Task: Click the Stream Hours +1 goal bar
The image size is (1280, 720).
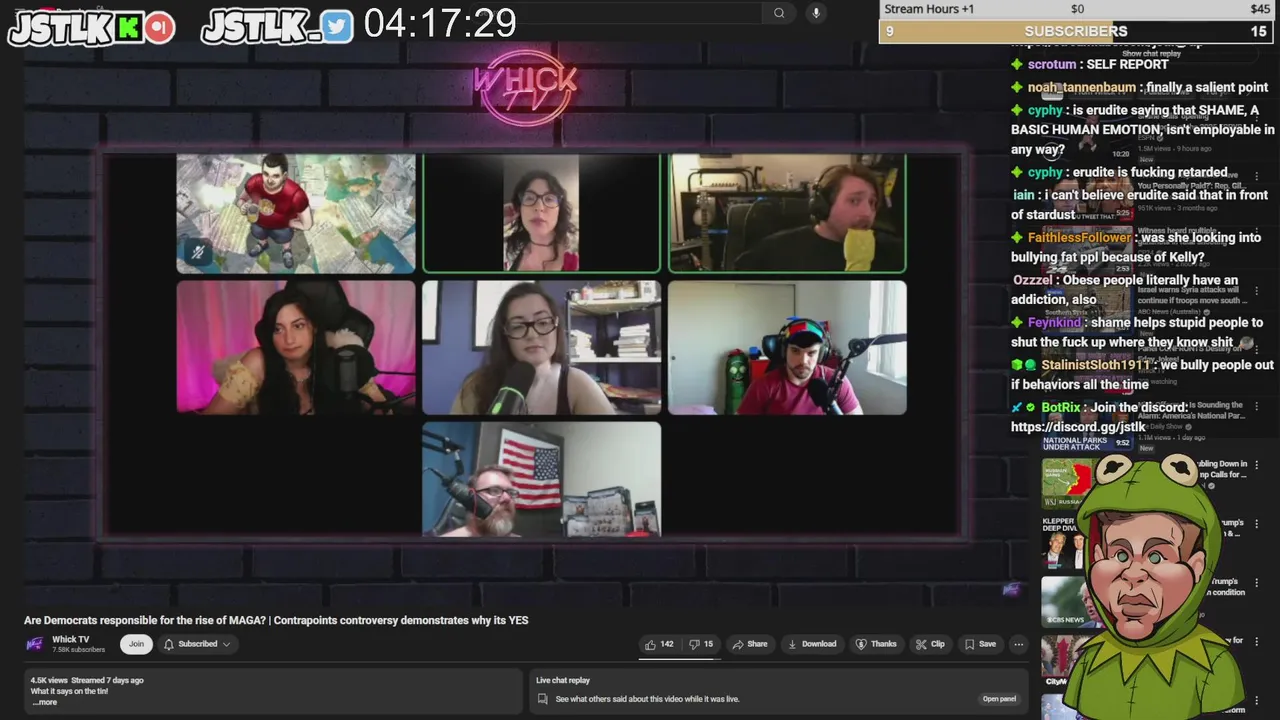Action: click(x=1076, y=9)
